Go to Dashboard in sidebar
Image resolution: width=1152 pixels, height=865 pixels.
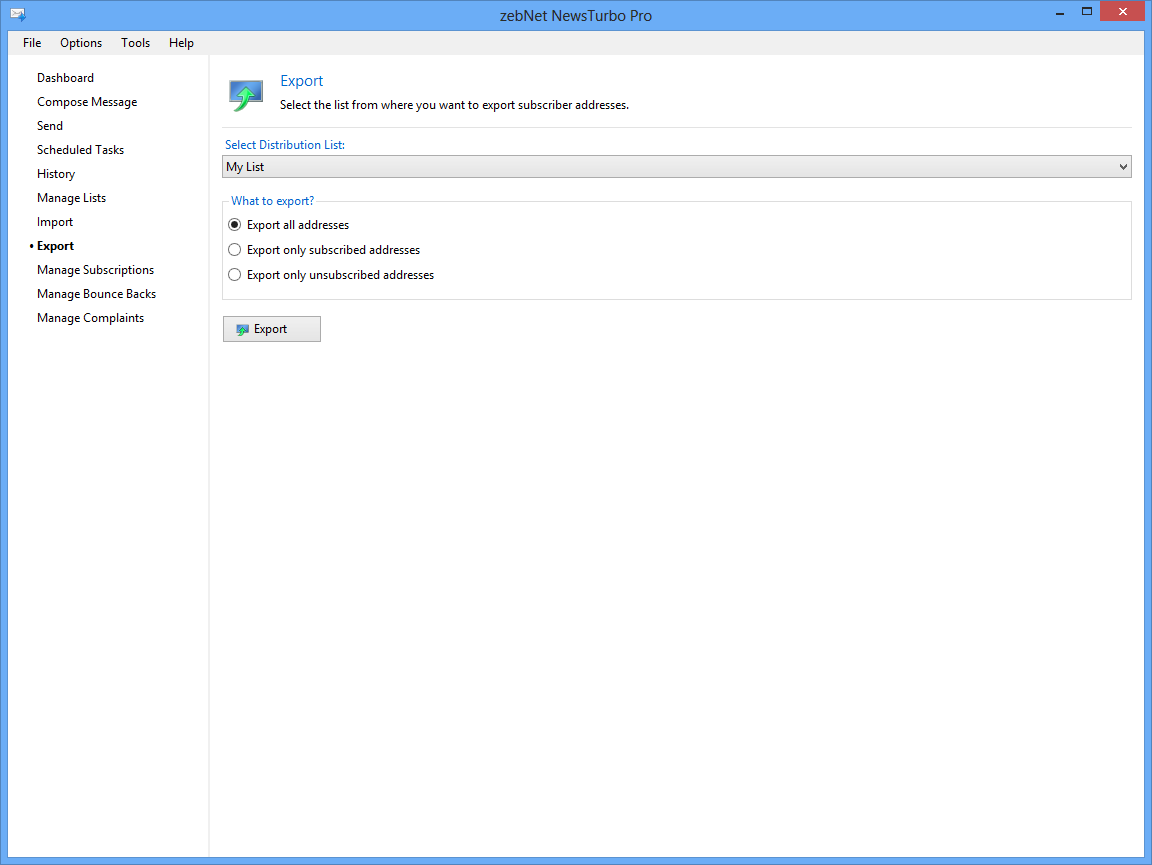coord(65,78)
